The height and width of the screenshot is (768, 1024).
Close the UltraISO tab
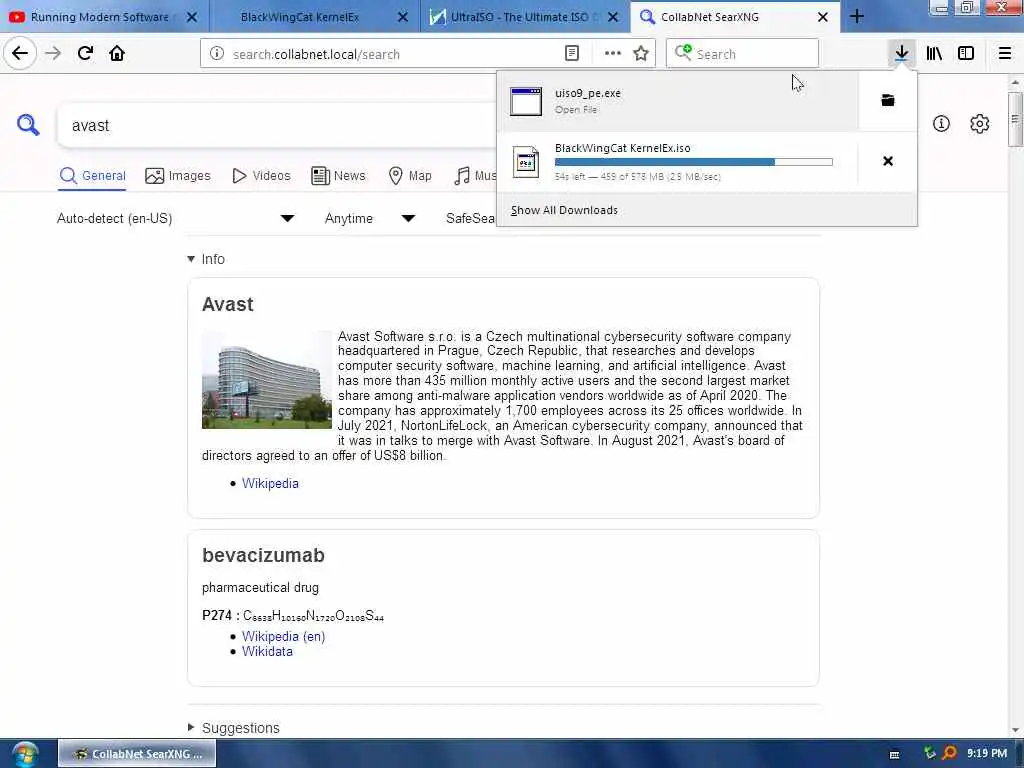[x=613, y=17]
